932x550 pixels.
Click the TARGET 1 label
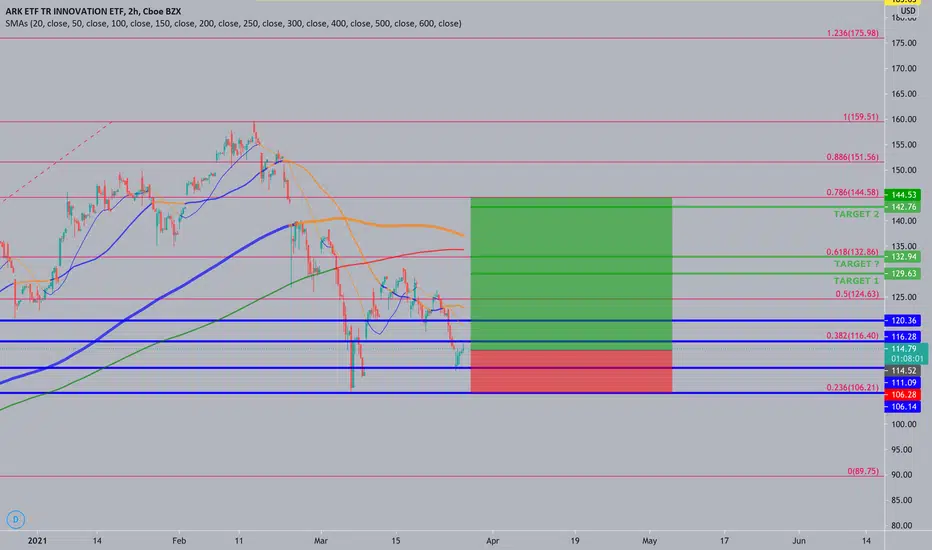[x=856, y=281]
